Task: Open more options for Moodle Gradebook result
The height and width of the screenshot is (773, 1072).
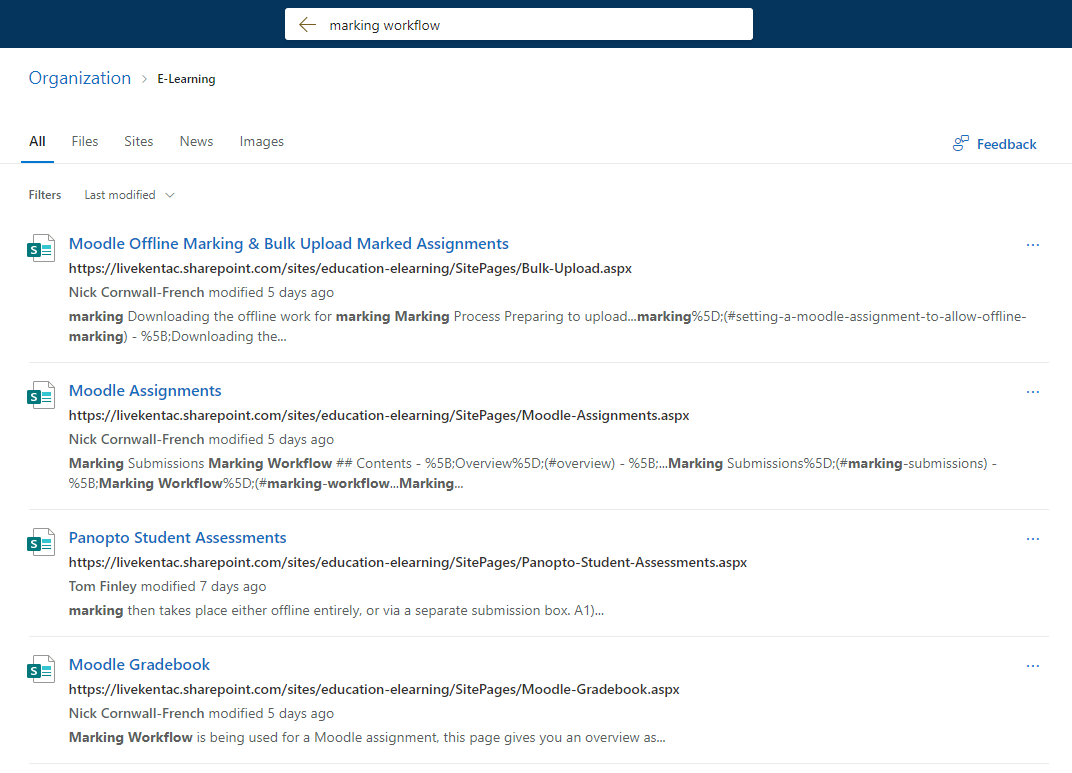Action: (x=1033, y=666)
